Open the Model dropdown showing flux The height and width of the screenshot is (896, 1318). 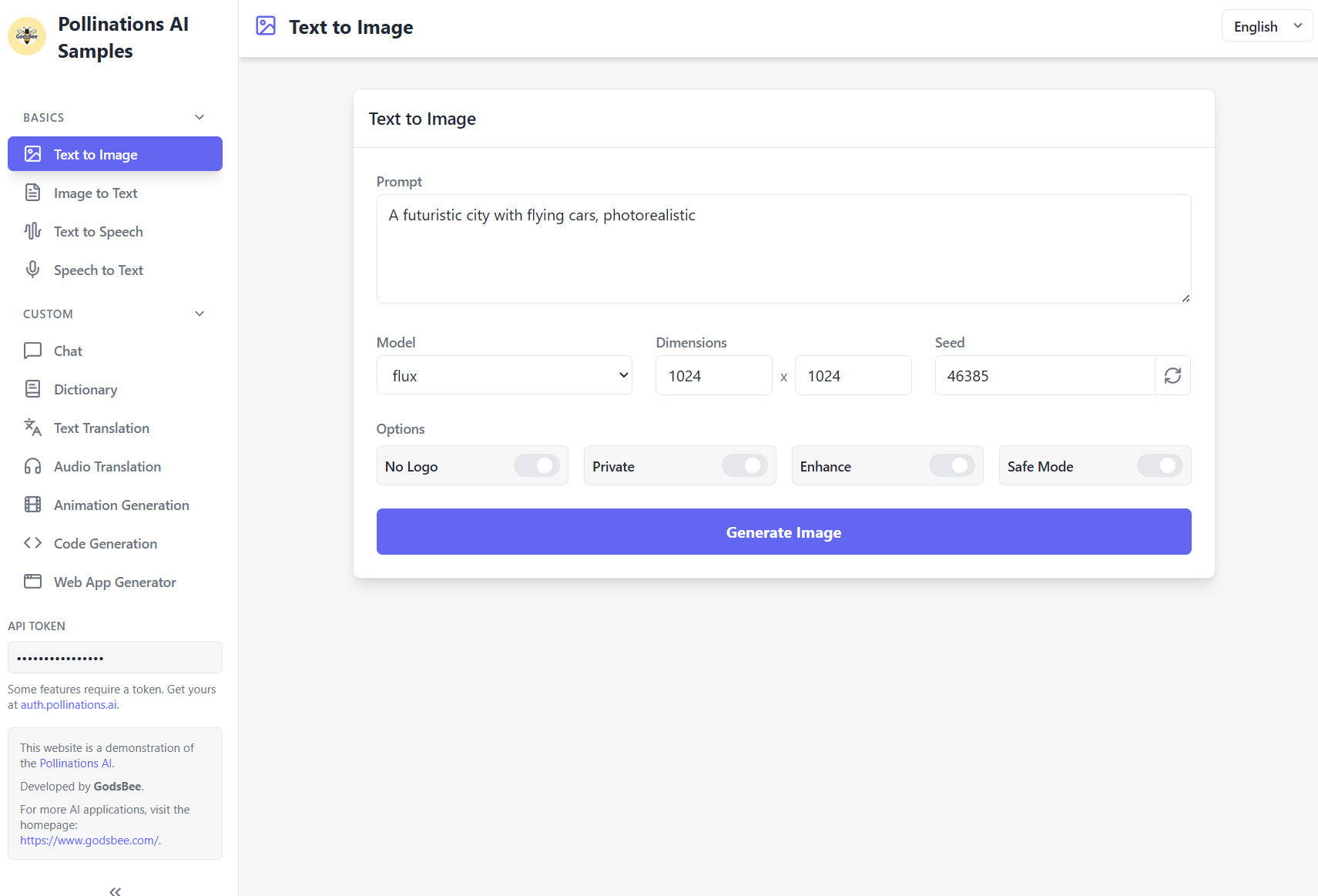(x=505, y=375)
